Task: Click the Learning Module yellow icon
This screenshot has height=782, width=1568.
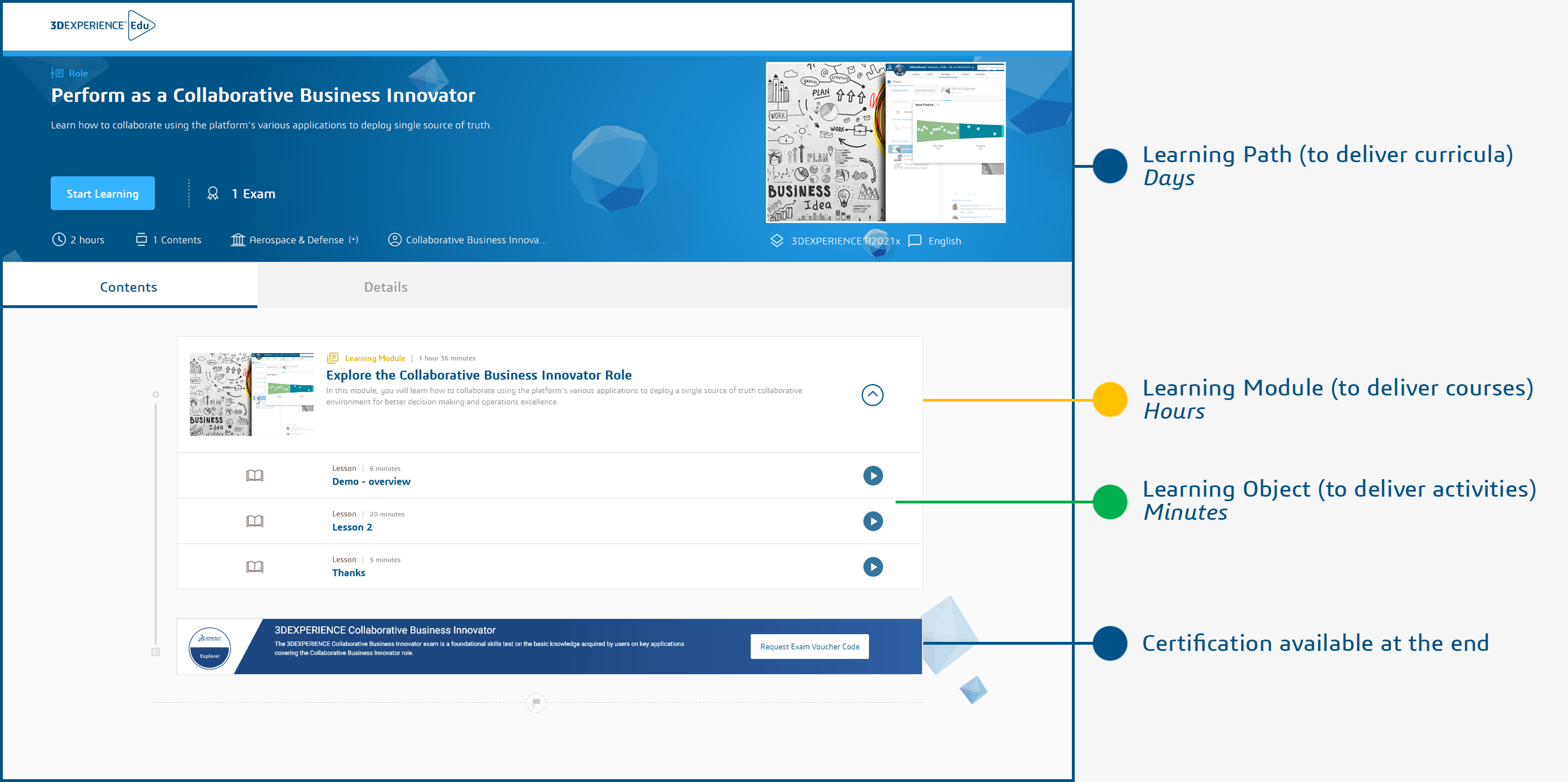Action: (x=332, y=358)
